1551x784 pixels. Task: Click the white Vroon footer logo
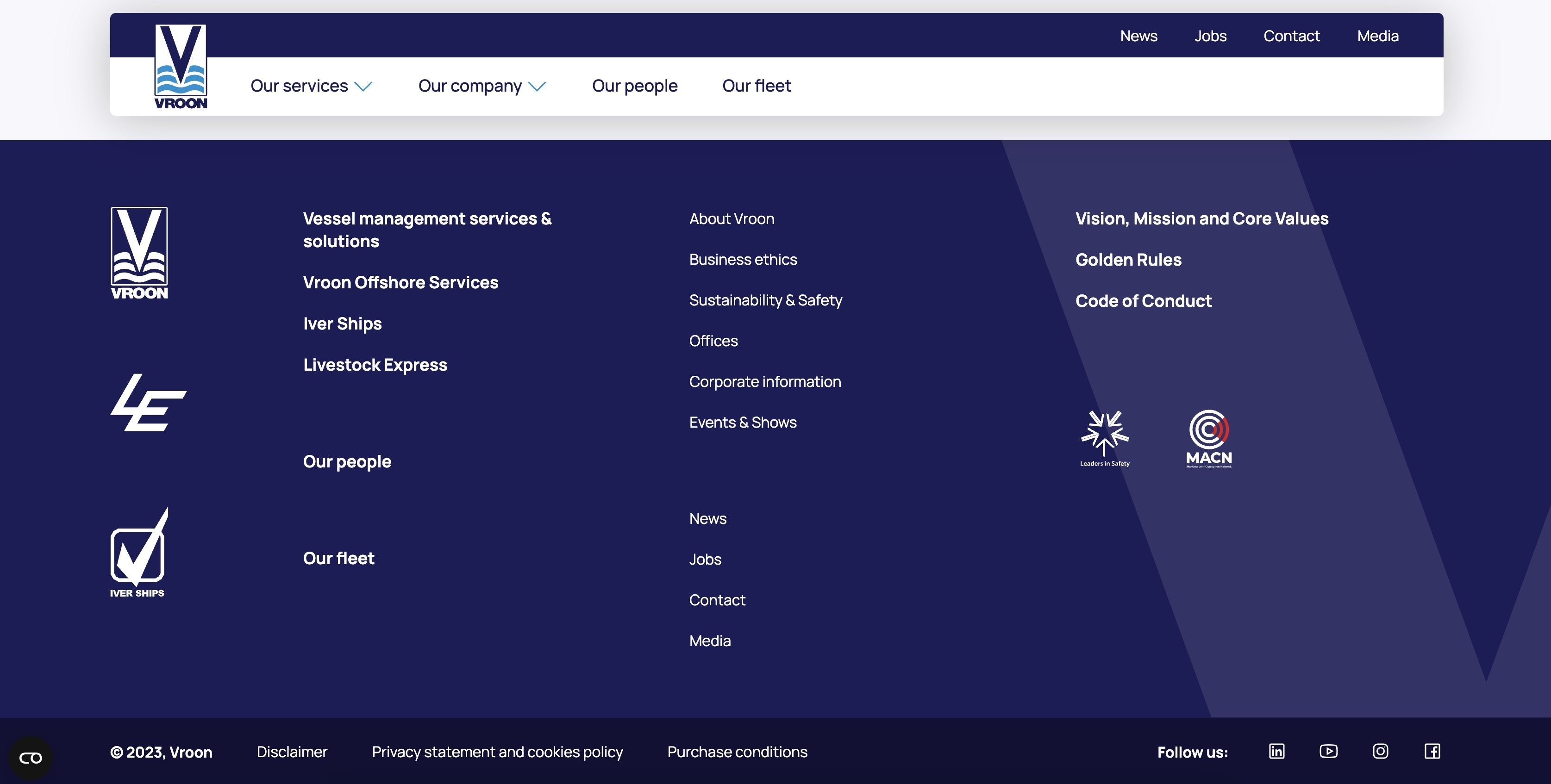(139, 253)
